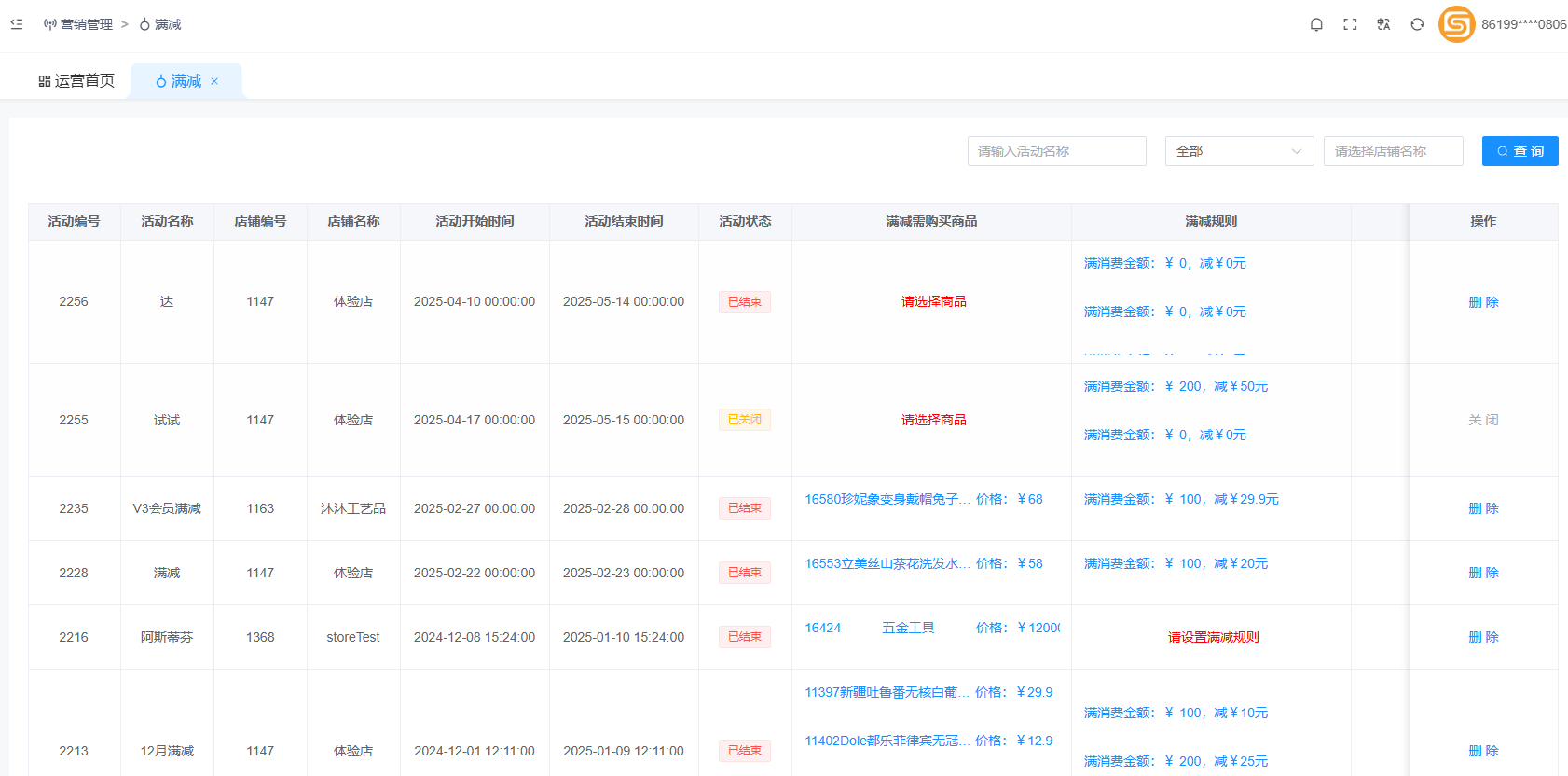Open user account 86199****0806 menu
This screenshot has height=776, width=1568.
tap(1523, 24)
